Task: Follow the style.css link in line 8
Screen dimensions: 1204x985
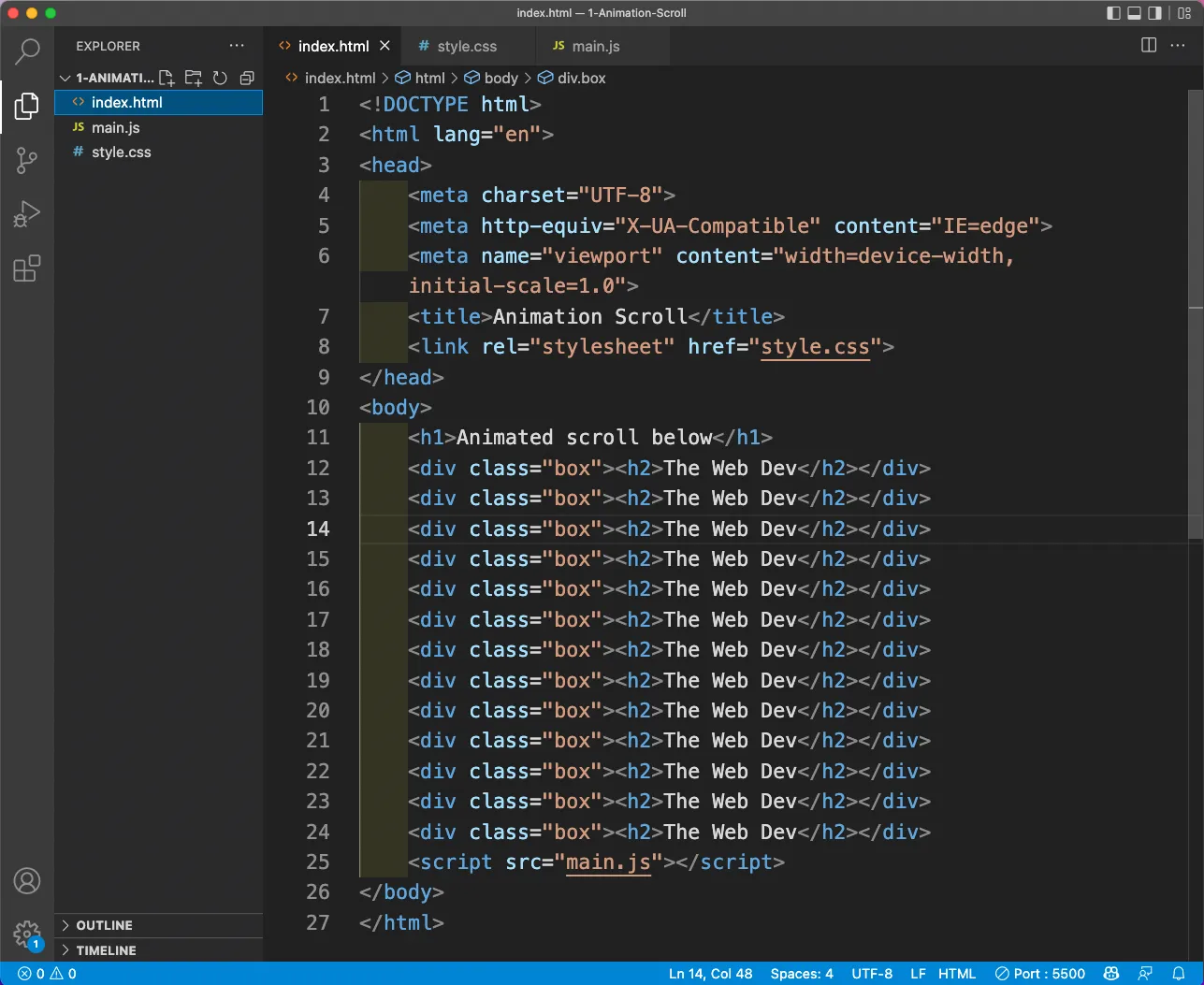Action: [815, 347]
